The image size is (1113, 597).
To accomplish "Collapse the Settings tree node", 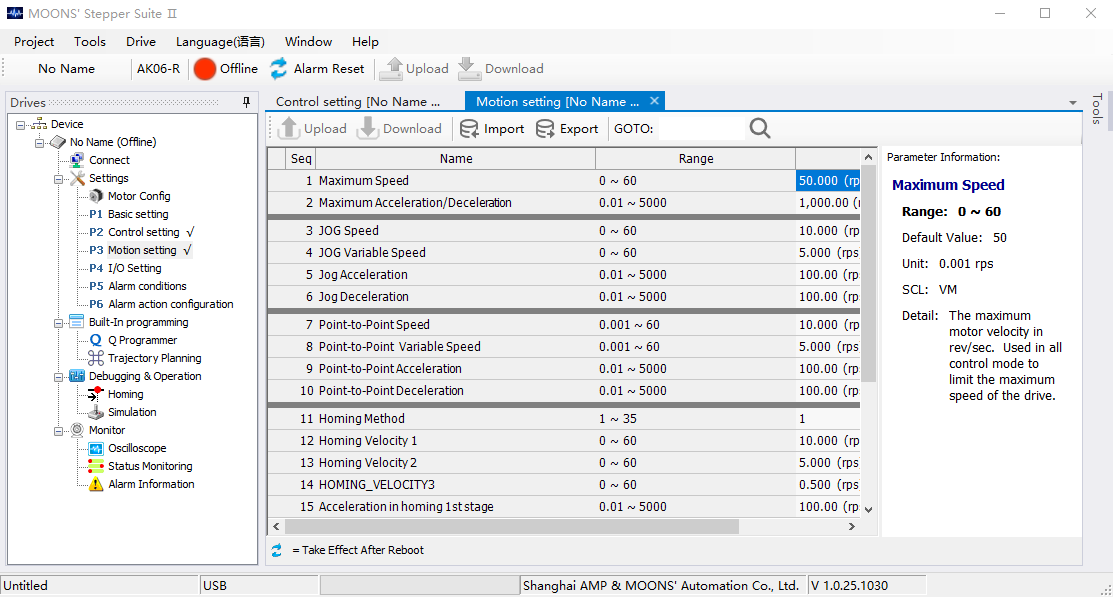I will click(59, 178).
